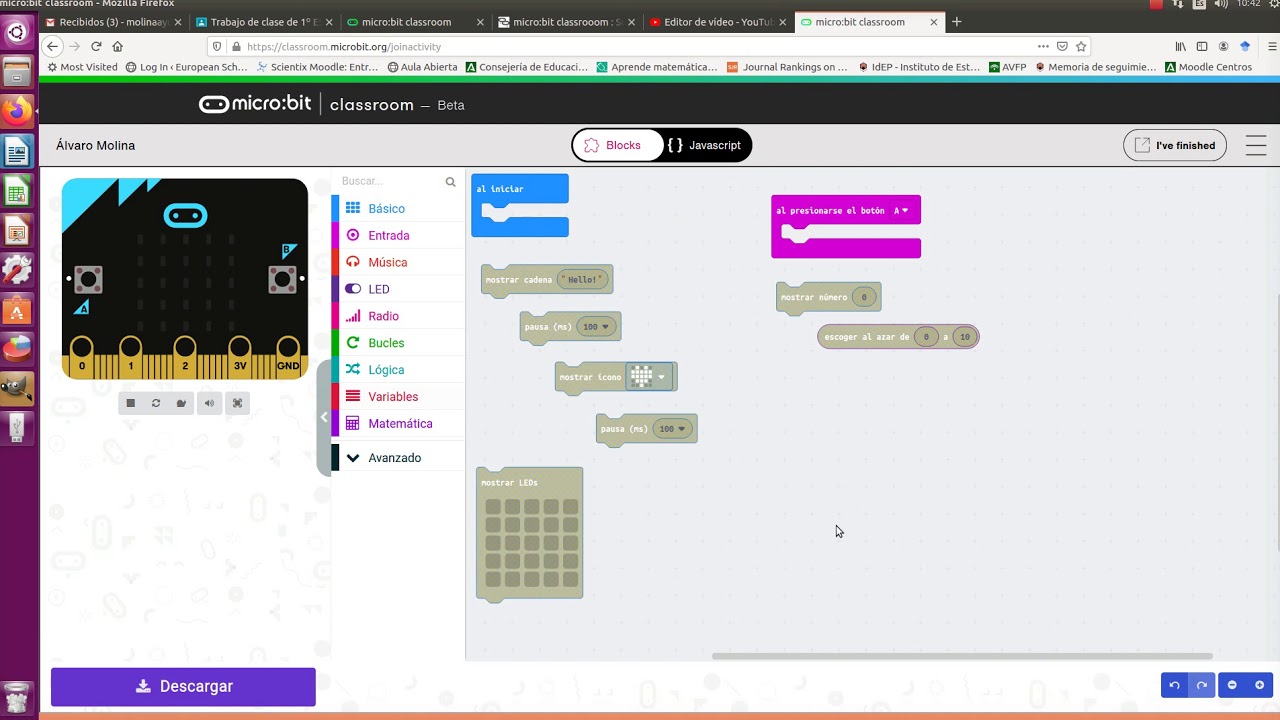Zoom in the blocks workspace
The image size is (1280, 720).
click(1259, 685)
